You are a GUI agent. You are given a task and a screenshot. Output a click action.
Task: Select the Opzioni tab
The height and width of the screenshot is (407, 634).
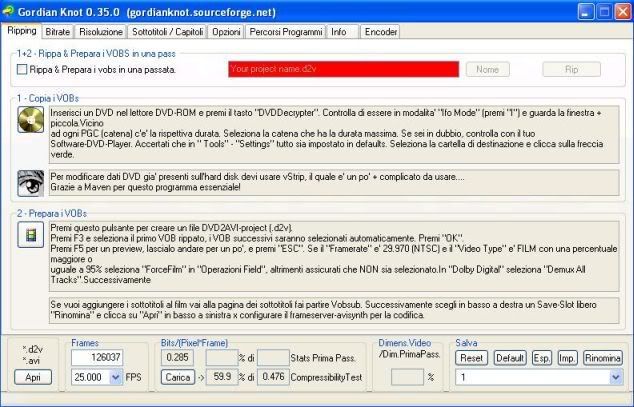tap(226, 32)
